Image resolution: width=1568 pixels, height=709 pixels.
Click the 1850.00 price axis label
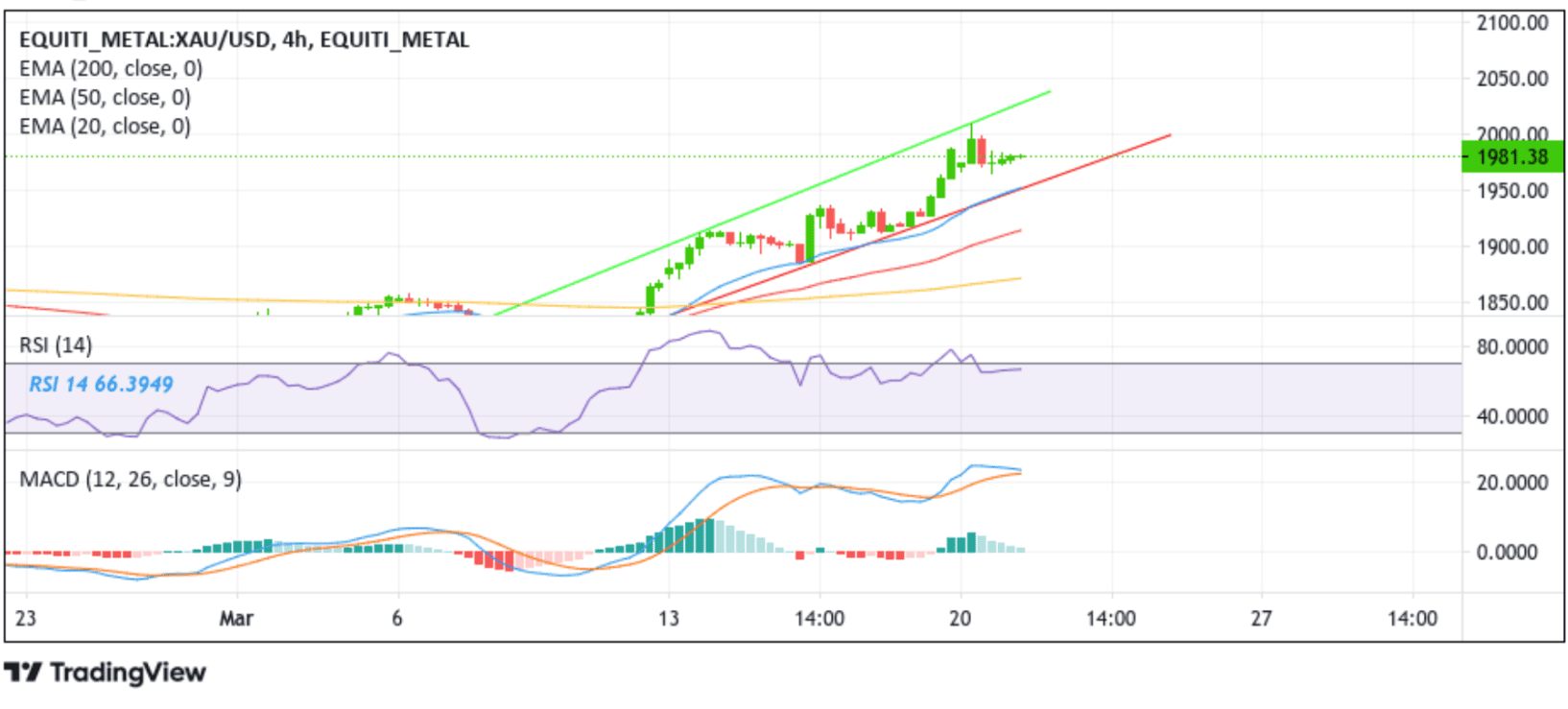coord(1512,302)
